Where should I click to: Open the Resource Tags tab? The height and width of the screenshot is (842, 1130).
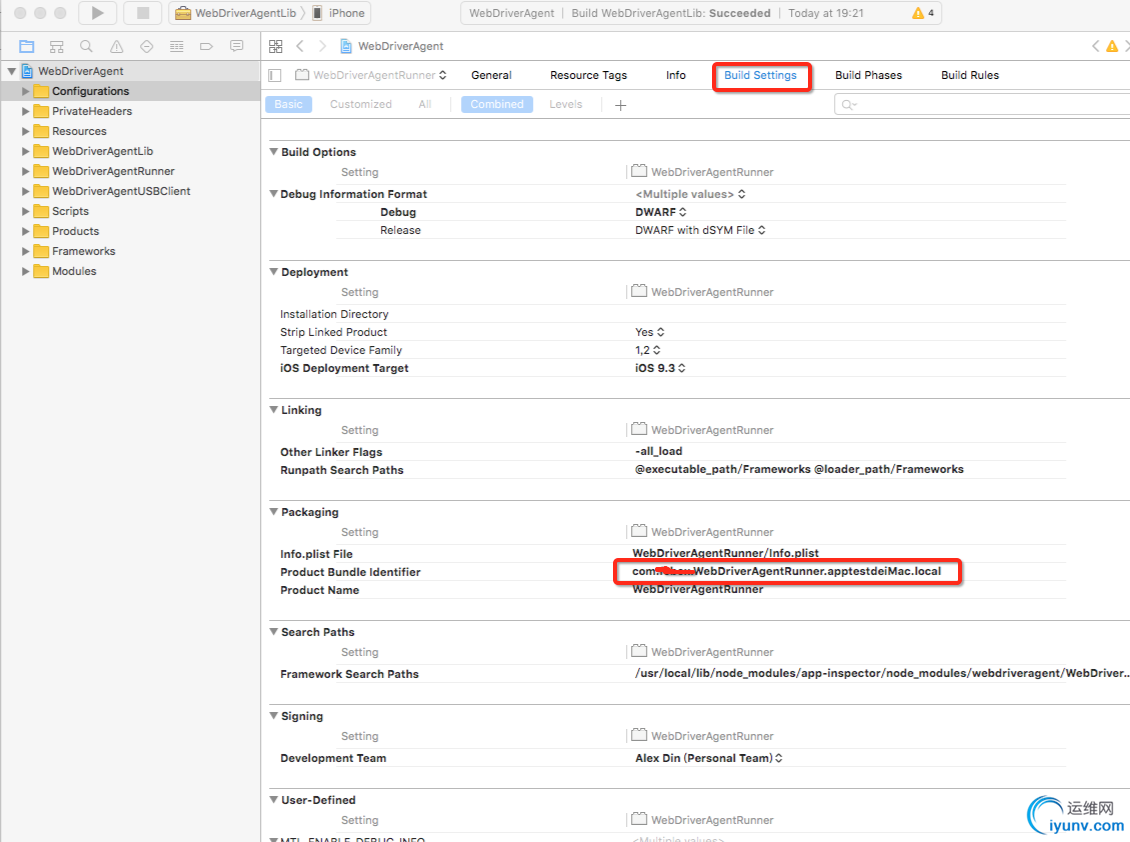pos(588,75)
